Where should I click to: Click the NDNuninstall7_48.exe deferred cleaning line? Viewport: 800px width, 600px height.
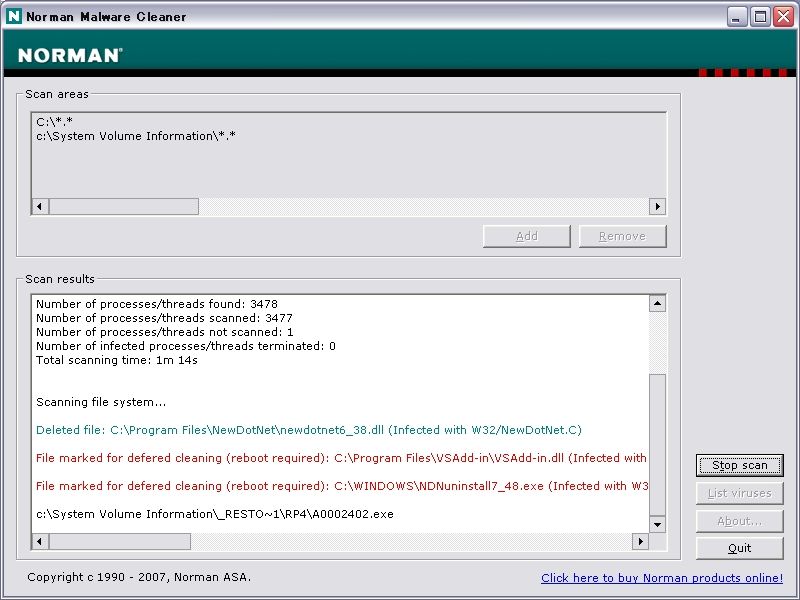click(x=340, y=486)
